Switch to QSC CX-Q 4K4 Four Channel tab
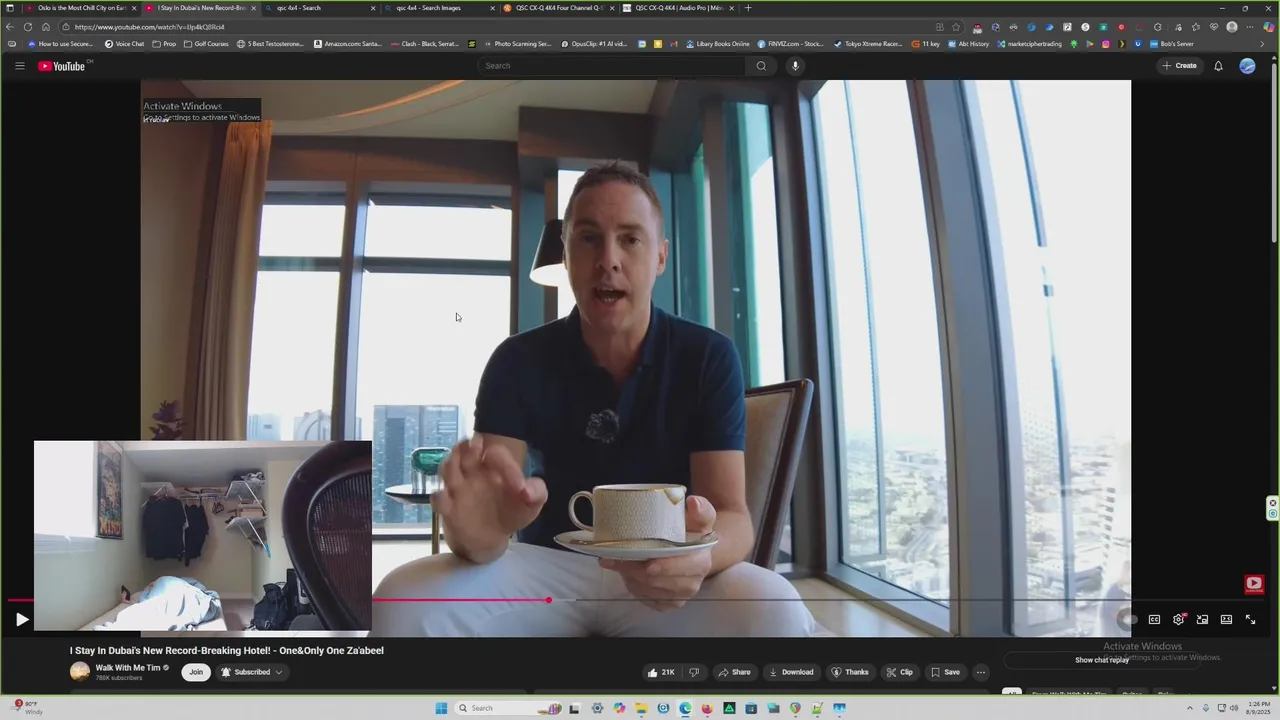The width and height of the screenshot is (1280, 720). 558,8
